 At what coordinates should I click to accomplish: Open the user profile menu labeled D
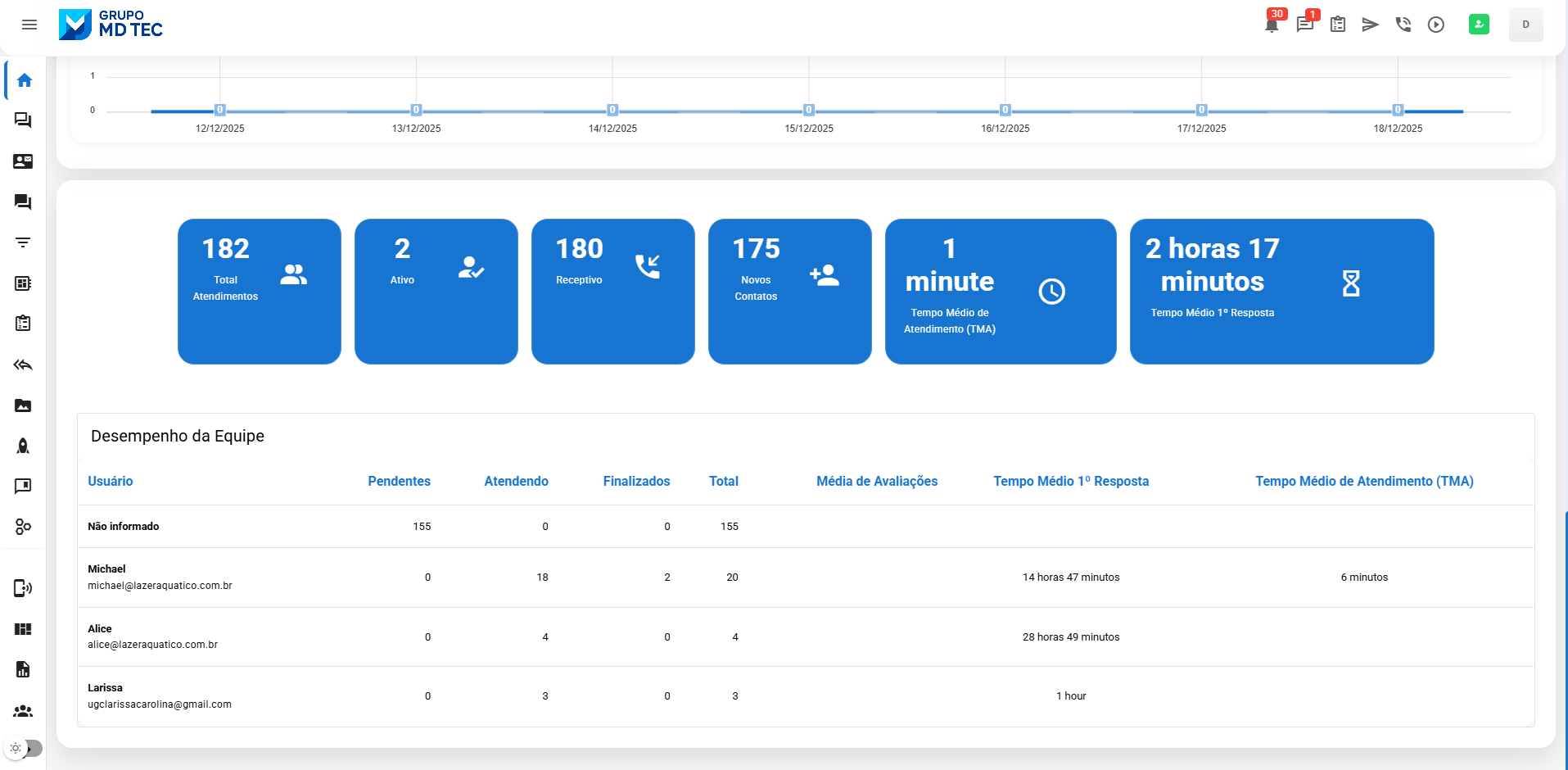click(x=1525, y=25)
